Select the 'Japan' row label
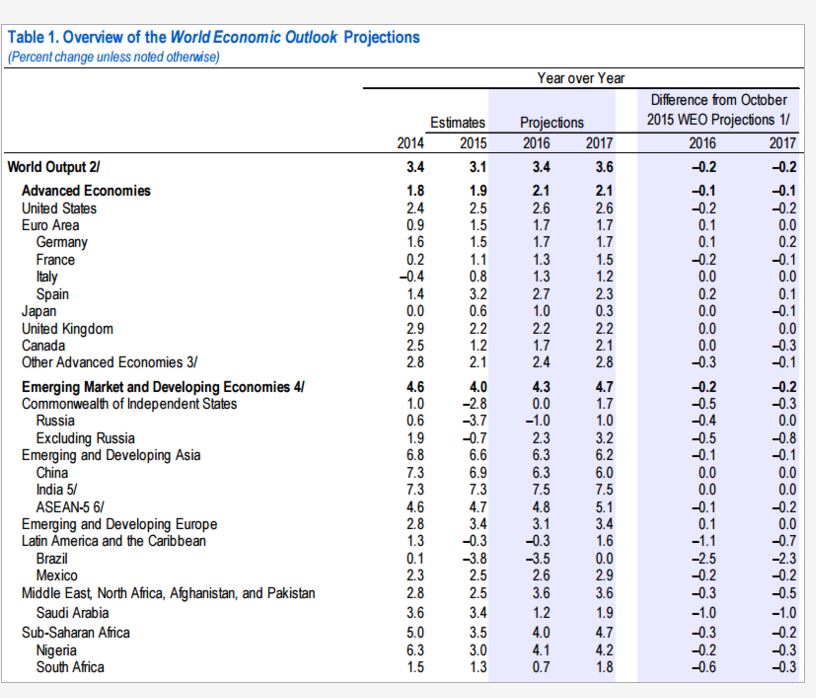 click(39, 311)
